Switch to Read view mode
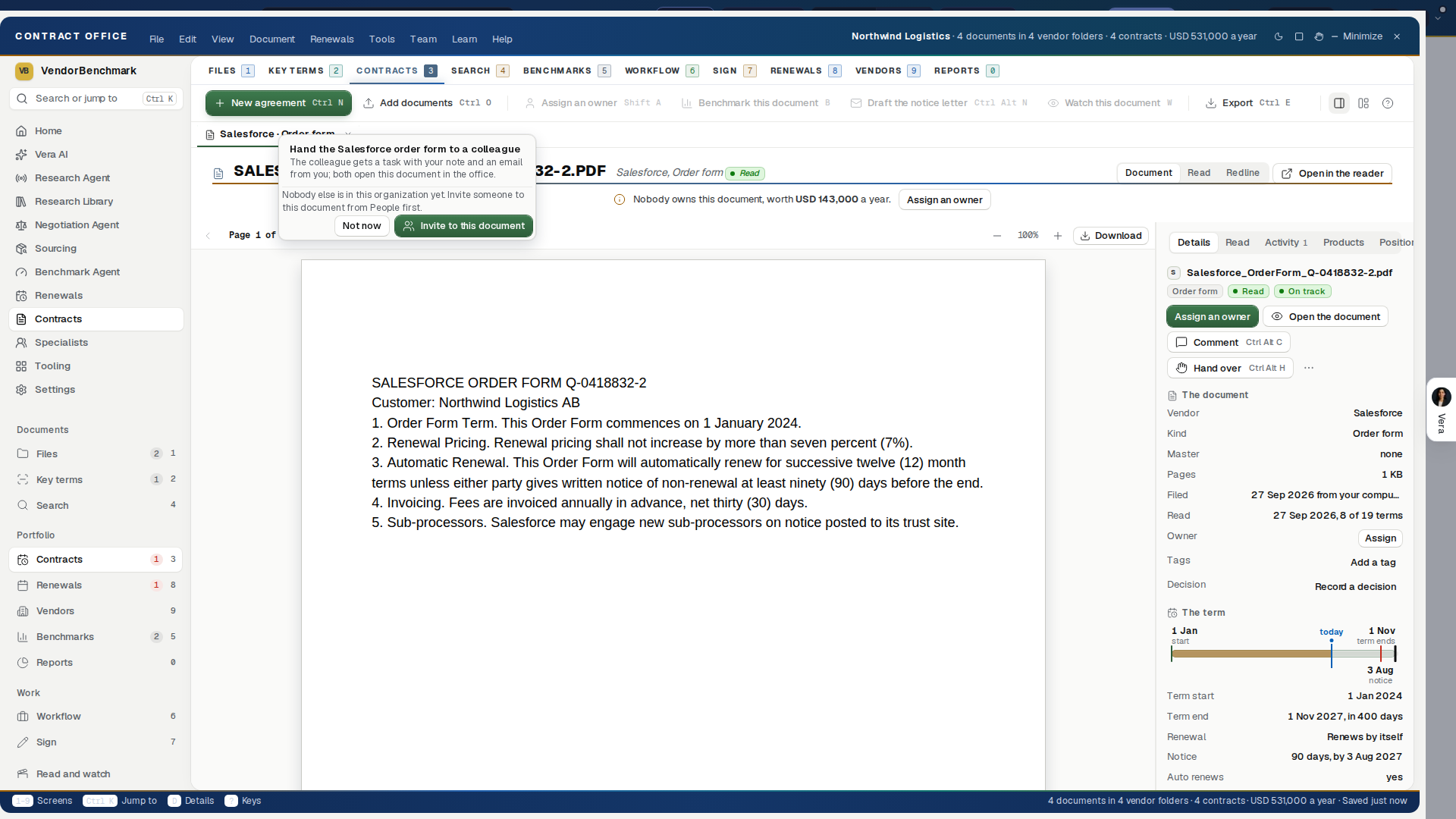The width and height of the screenshot is (1456, 819). [1199, 173]
